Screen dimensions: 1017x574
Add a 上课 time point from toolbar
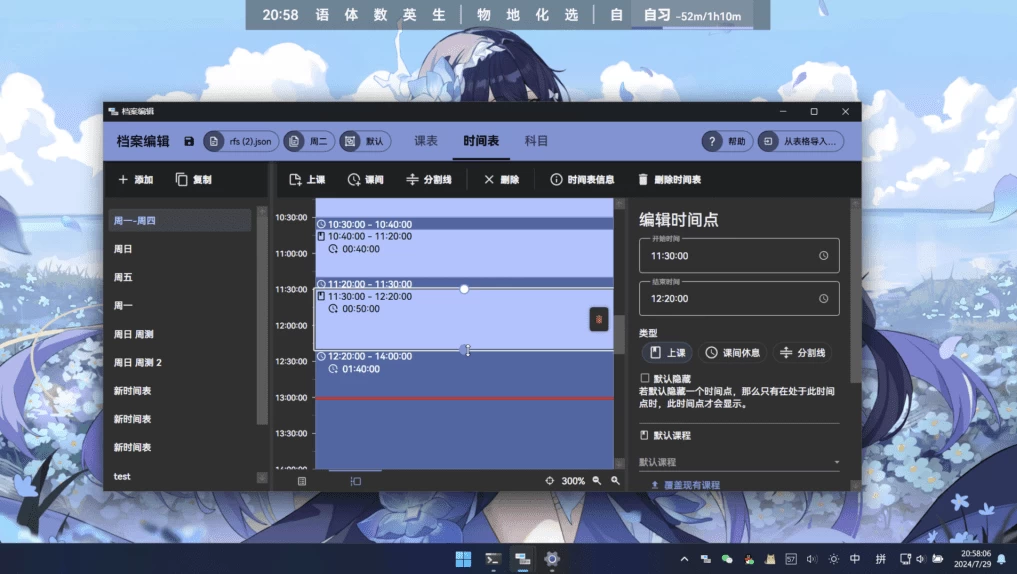(307, 180)
